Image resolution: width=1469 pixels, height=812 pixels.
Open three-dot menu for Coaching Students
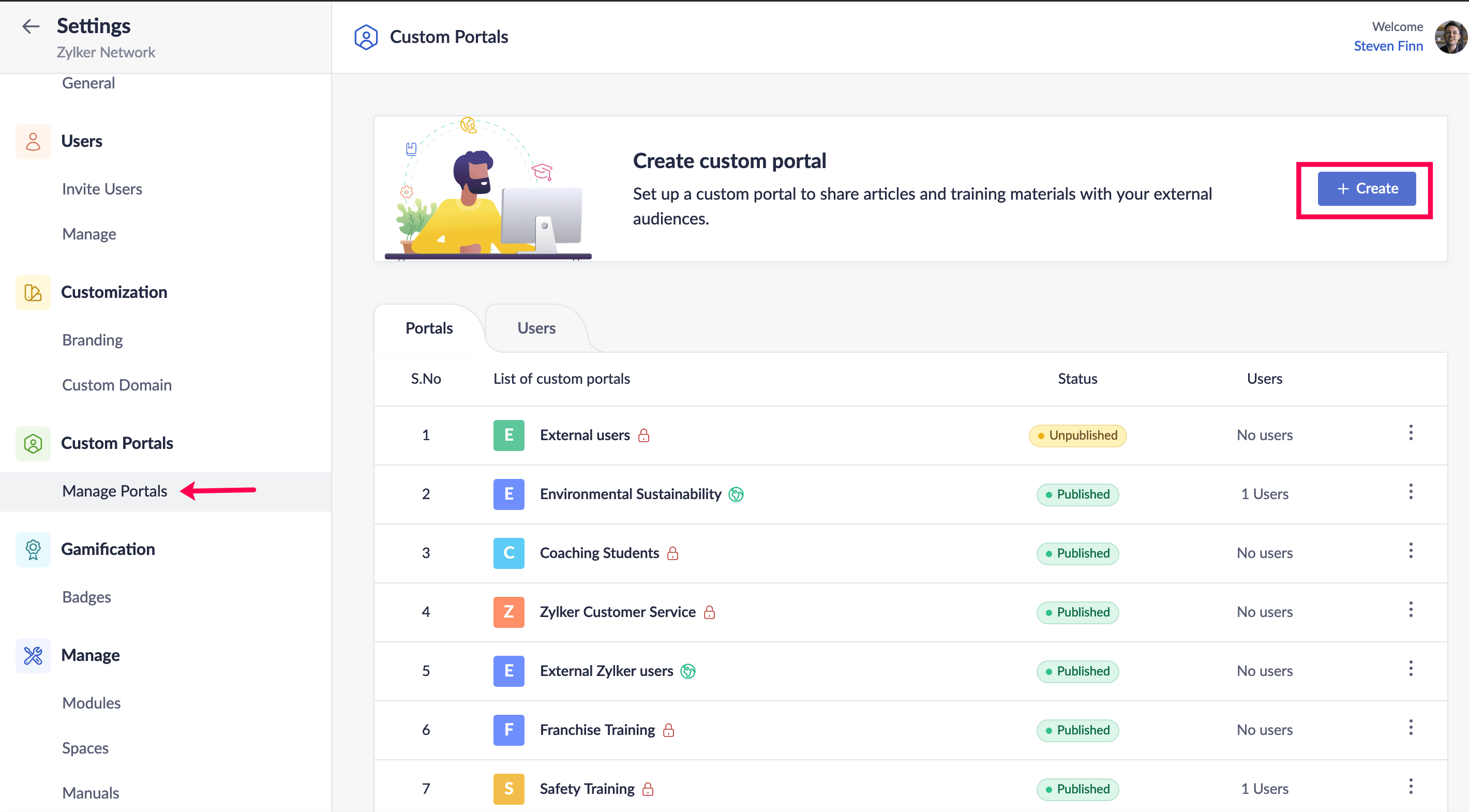tap(1410, 551)
